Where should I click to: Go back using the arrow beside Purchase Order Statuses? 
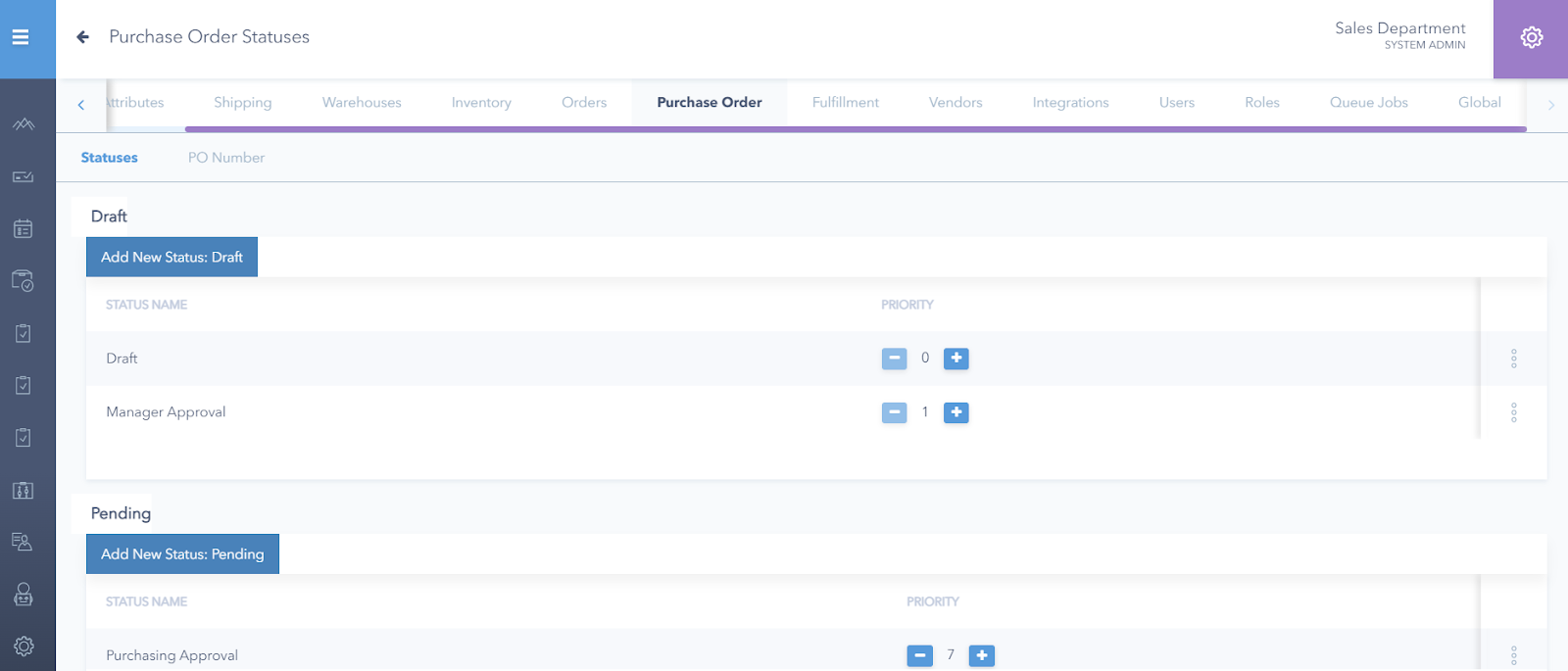point(83,37)
